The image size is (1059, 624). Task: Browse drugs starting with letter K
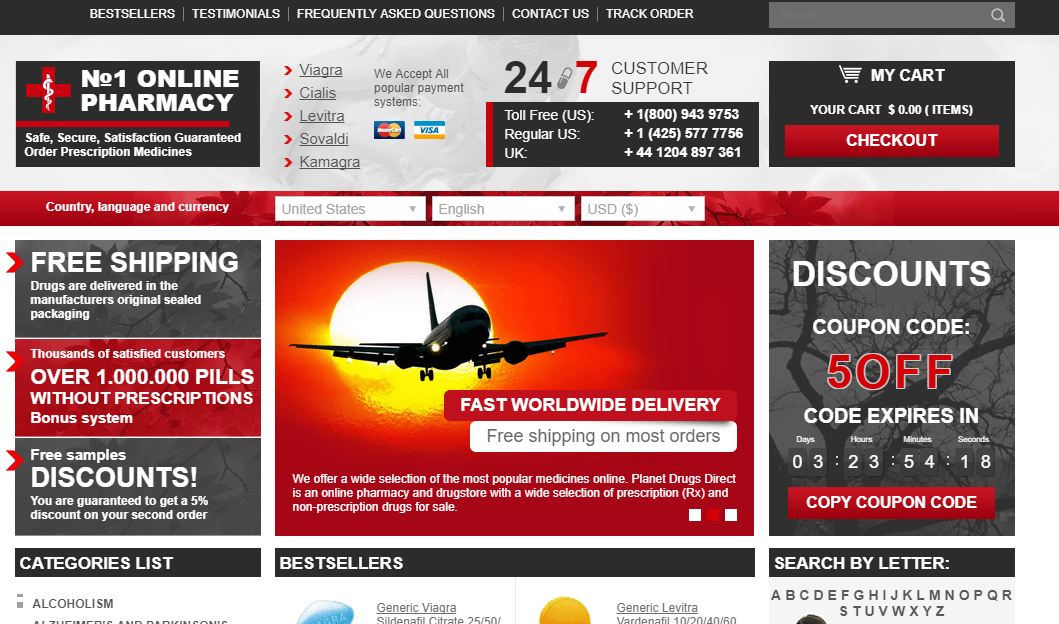point(908,596)
